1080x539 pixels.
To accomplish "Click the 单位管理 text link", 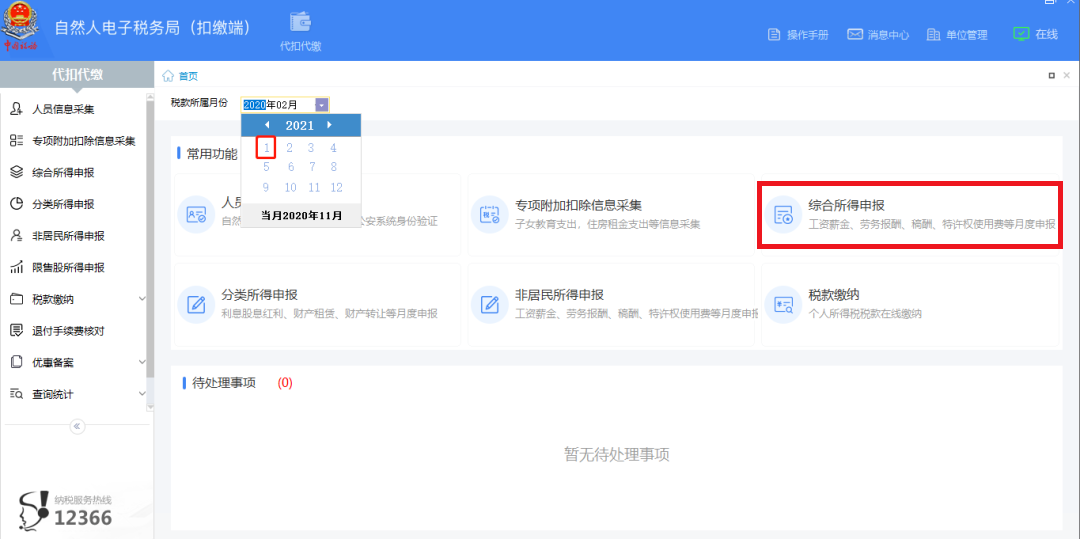I will tap(966, 35).
